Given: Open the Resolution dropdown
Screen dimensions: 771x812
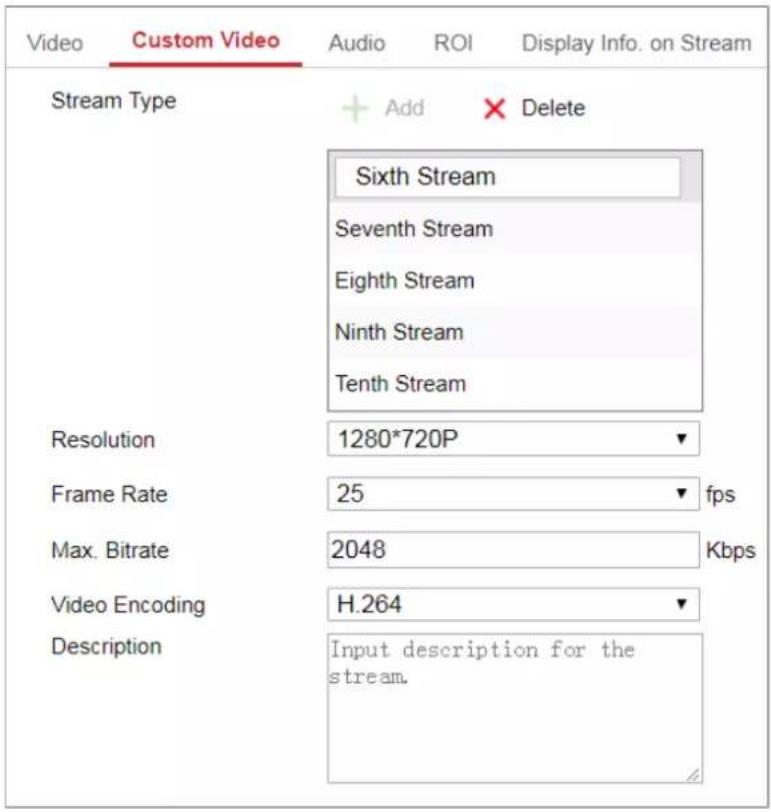Looking at the screenshot, I should (513, 439).
